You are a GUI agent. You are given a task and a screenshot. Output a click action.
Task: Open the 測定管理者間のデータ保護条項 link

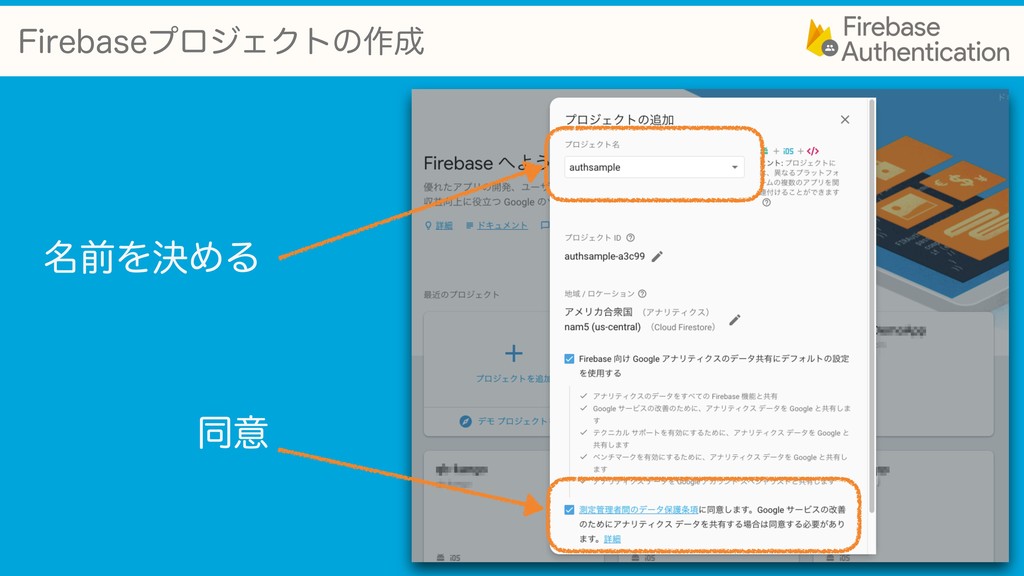(x=638, y=509)
